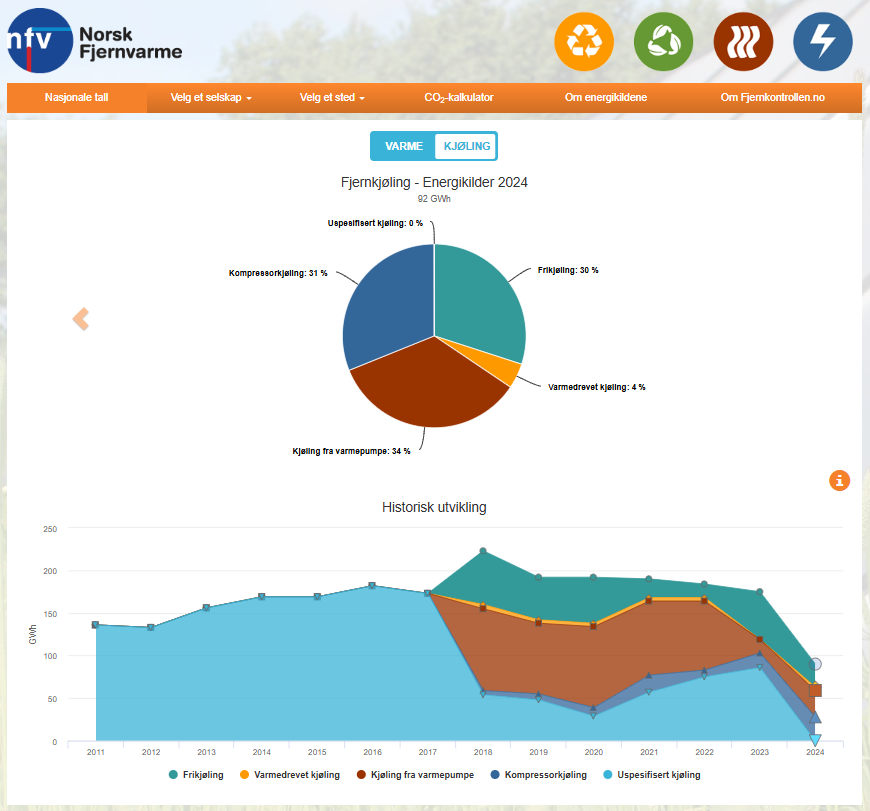Switch to the VARME toggle

[x=404, y=146]
